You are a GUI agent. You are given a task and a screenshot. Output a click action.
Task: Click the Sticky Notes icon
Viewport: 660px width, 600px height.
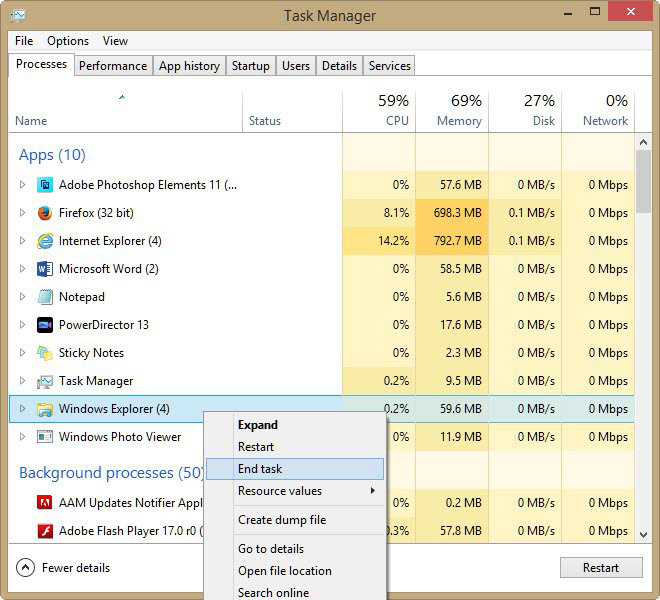click(x=45, y=353)
